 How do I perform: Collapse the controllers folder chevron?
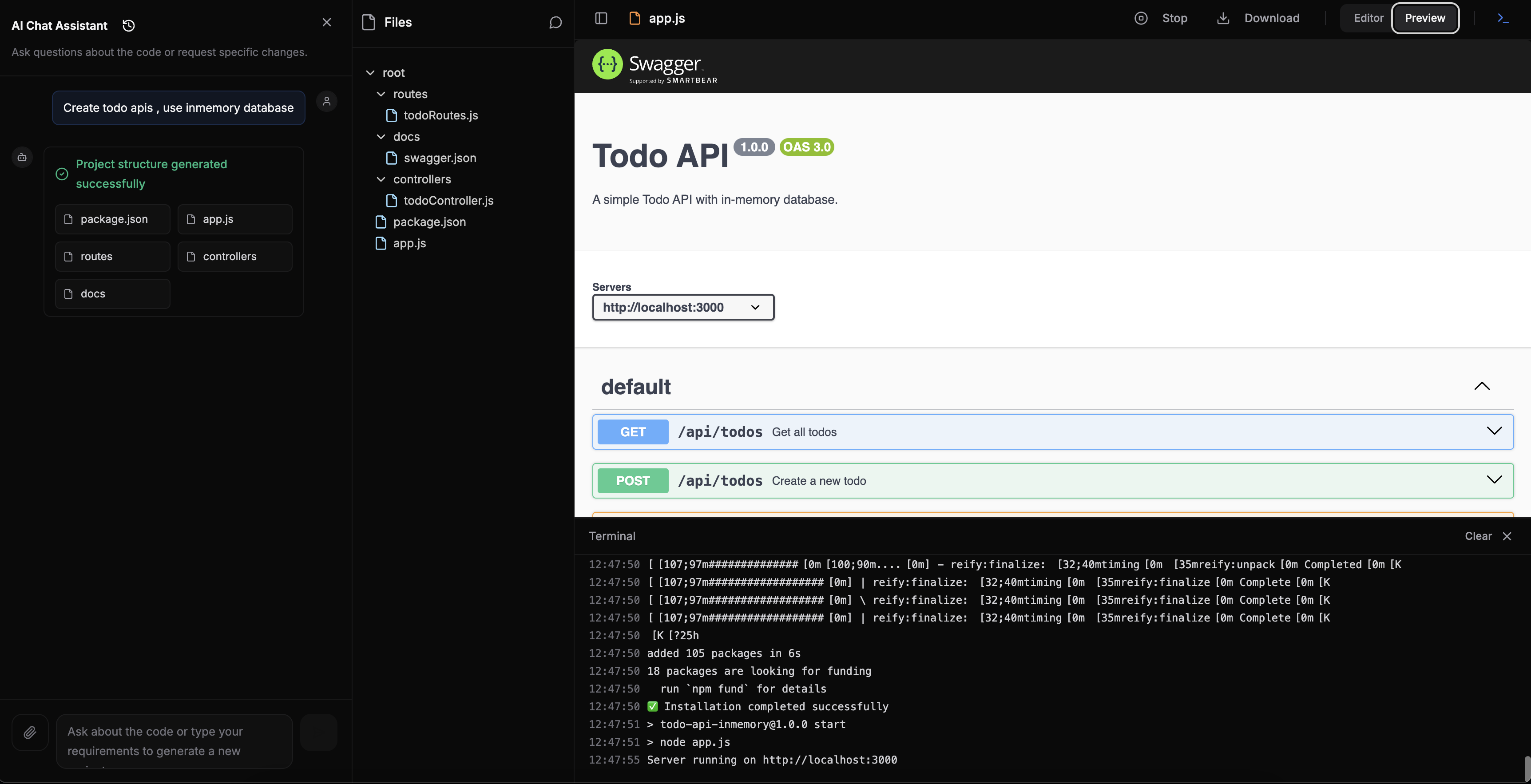coord(381,179)
